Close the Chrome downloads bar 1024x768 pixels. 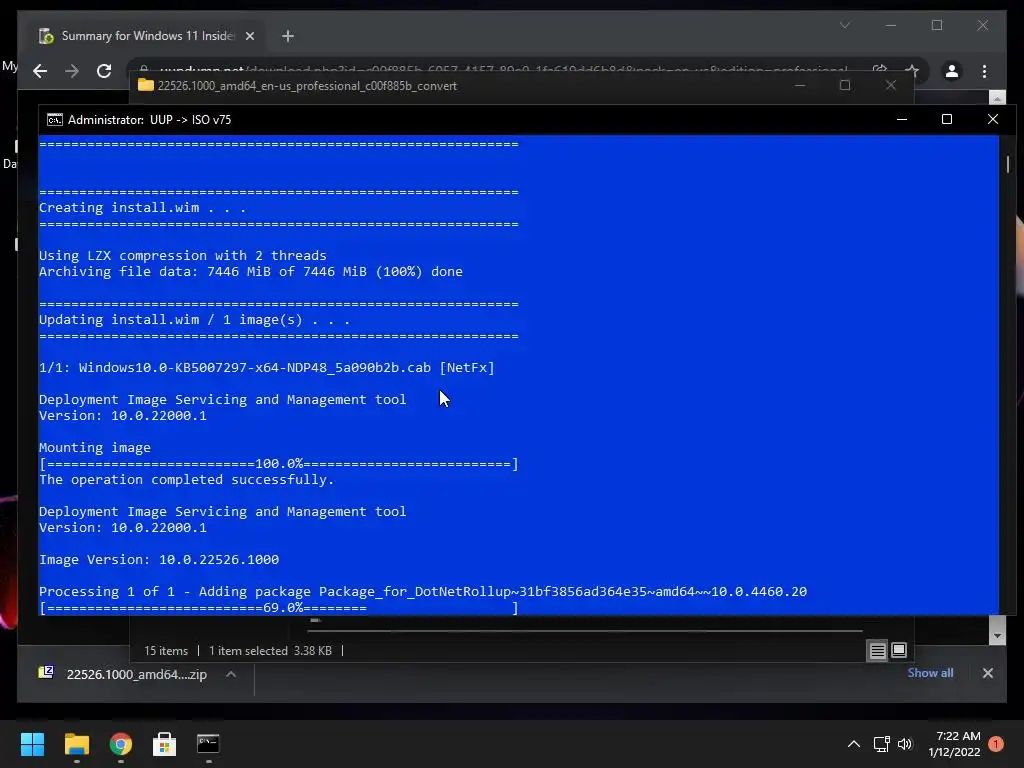[987, 673]
